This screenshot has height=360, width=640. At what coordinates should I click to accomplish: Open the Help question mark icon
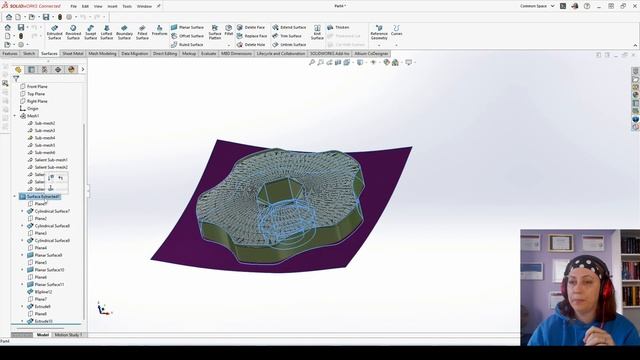point(587,6)
